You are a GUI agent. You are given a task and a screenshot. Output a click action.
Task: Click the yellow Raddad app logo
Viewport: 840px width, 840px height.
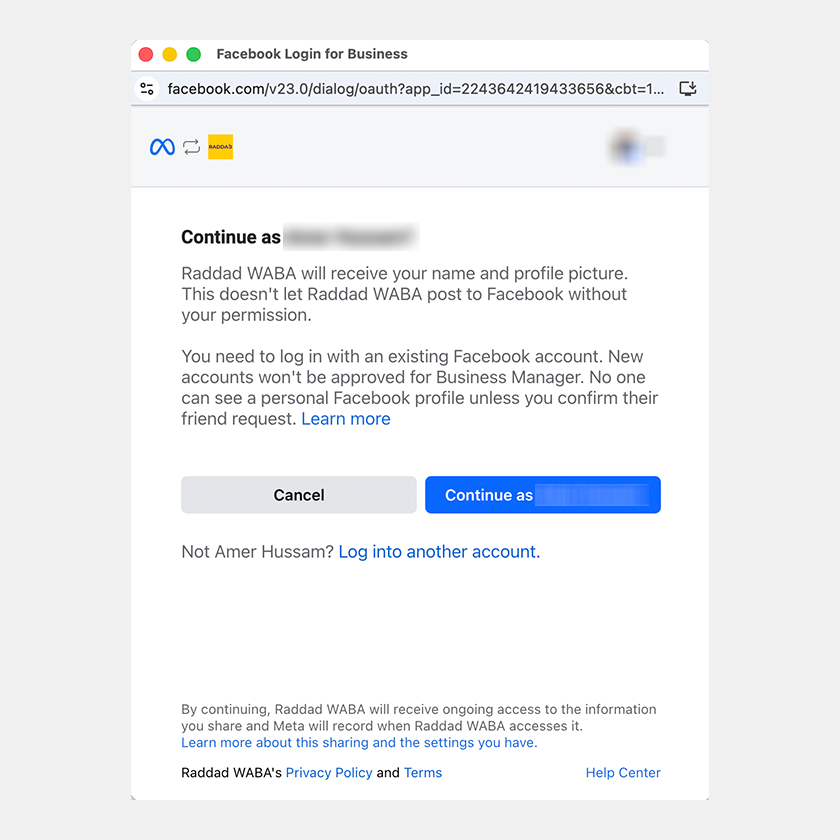pos(220,147)
